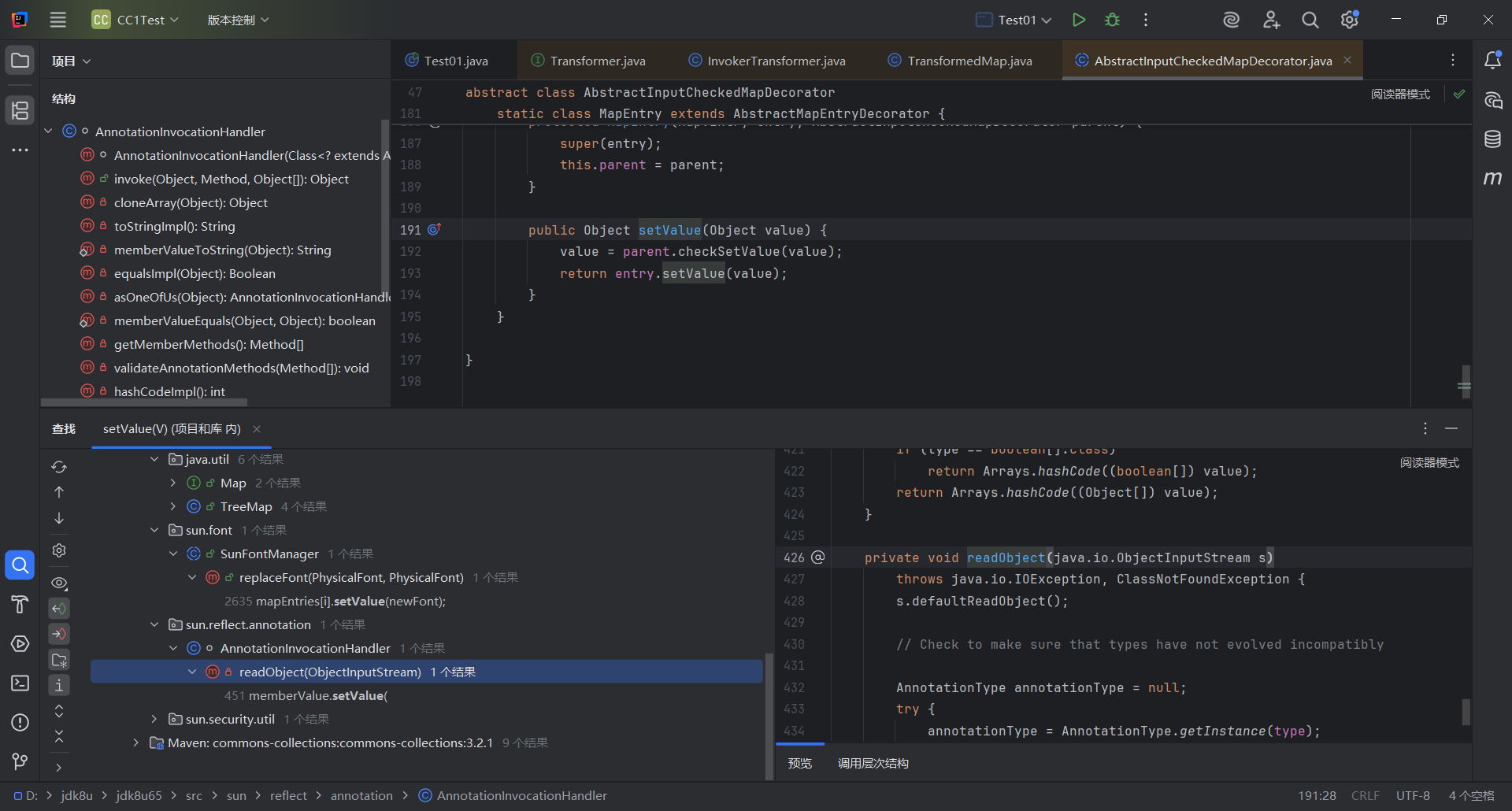The width and height of the screenshot is (1512, 811).
Task: Open the Structure tool window
Action: pos(20,110)
